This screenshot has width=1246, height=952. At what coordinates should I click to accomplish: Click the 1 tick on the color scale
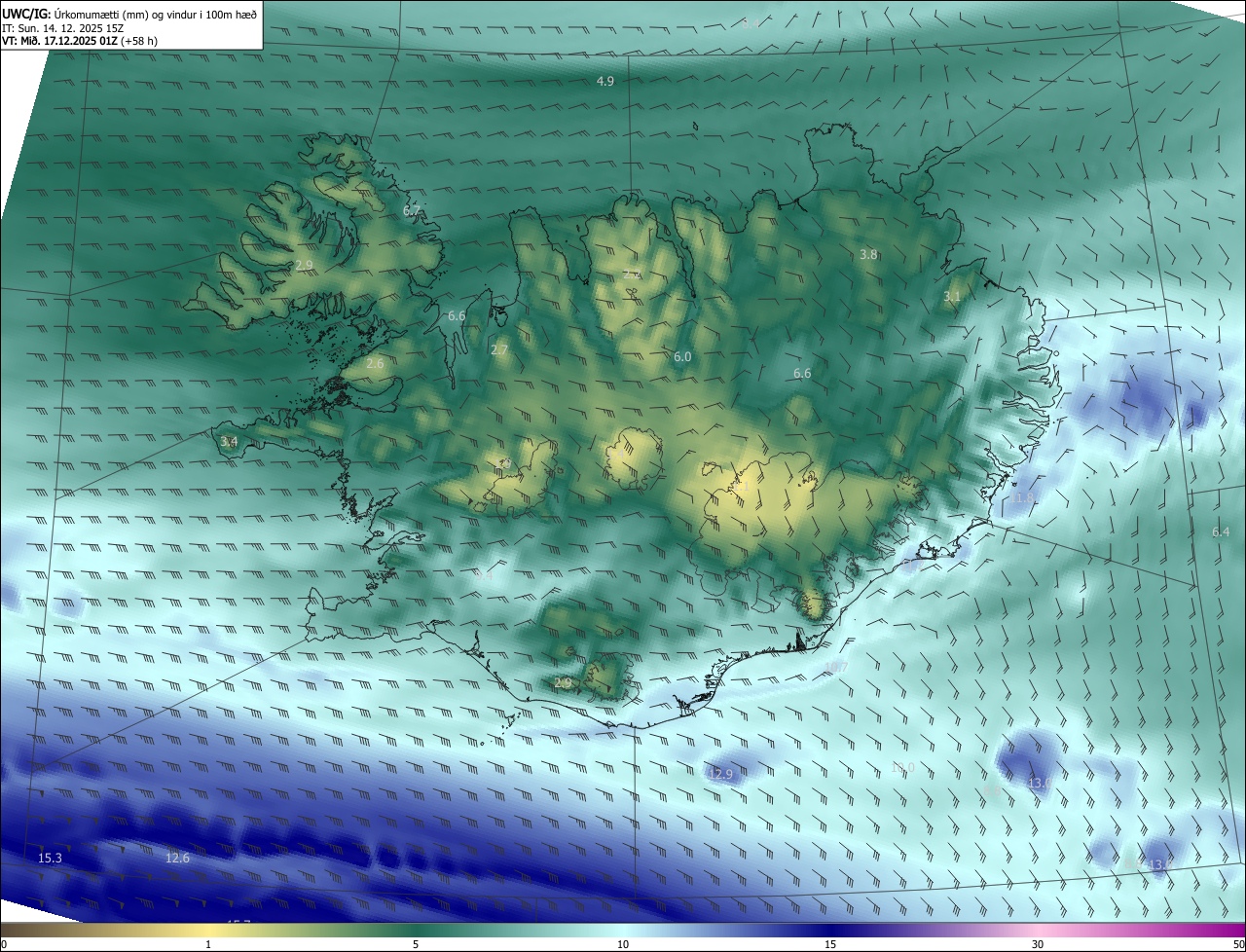tap(208, 944)
